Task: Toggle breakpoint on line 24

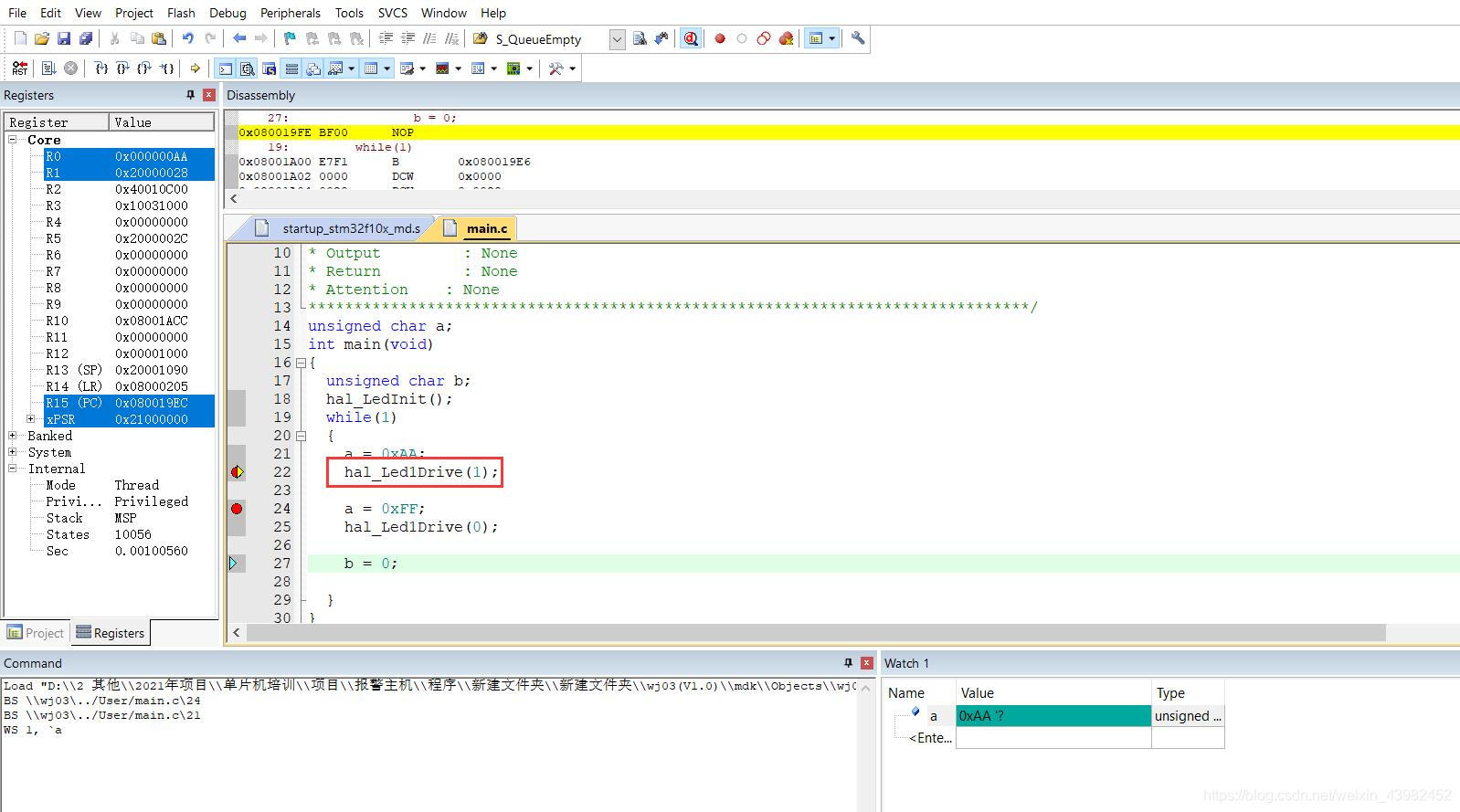Action: pyautogui.click(x=237, y=509)
